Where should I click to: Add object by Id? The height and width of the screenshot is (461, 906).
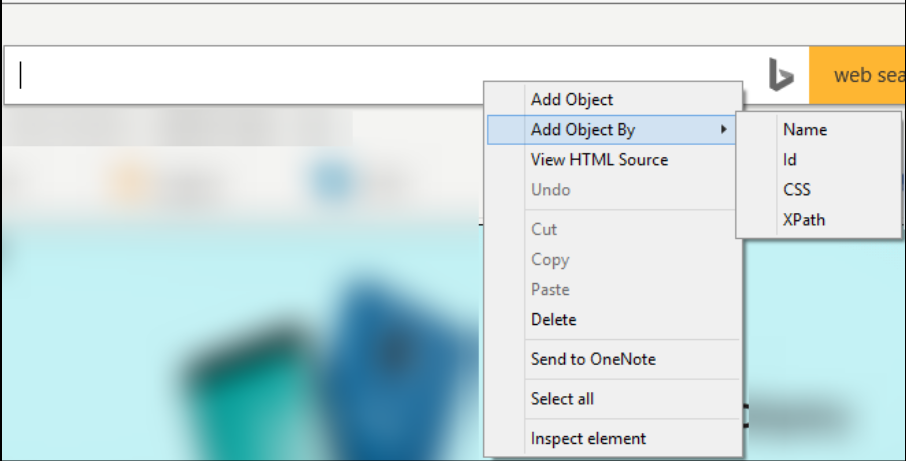point(790,159)
